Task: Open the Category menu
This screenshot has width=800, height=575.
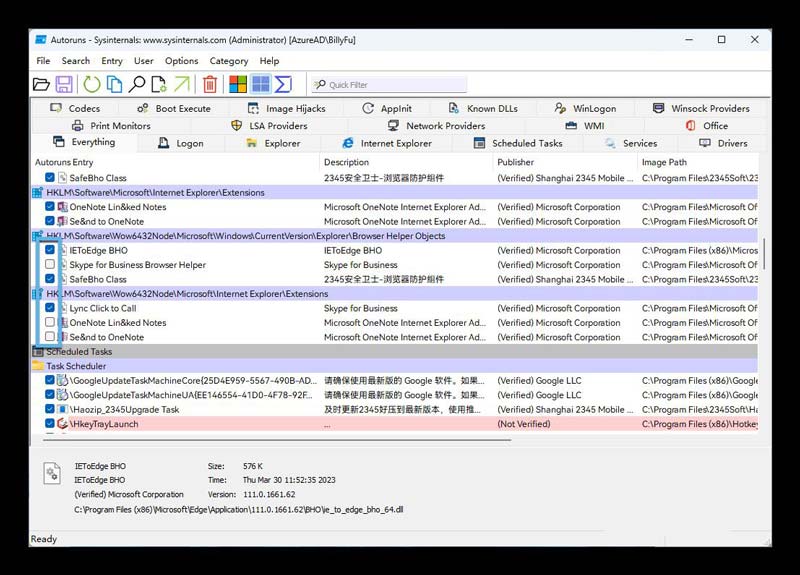Action: (229, 61)
